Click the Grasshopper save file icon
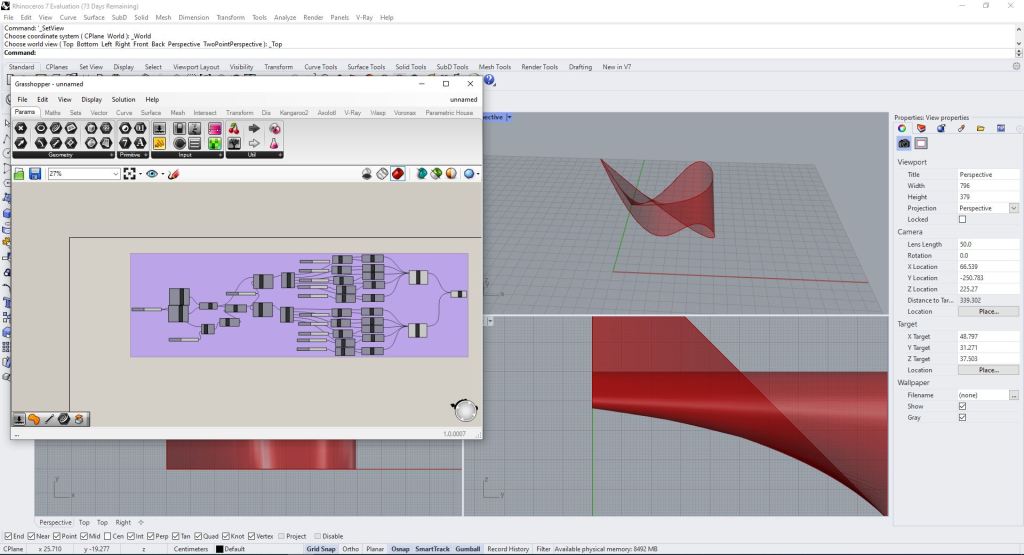This screenshot has width=1024, height=555. (35, 174)
